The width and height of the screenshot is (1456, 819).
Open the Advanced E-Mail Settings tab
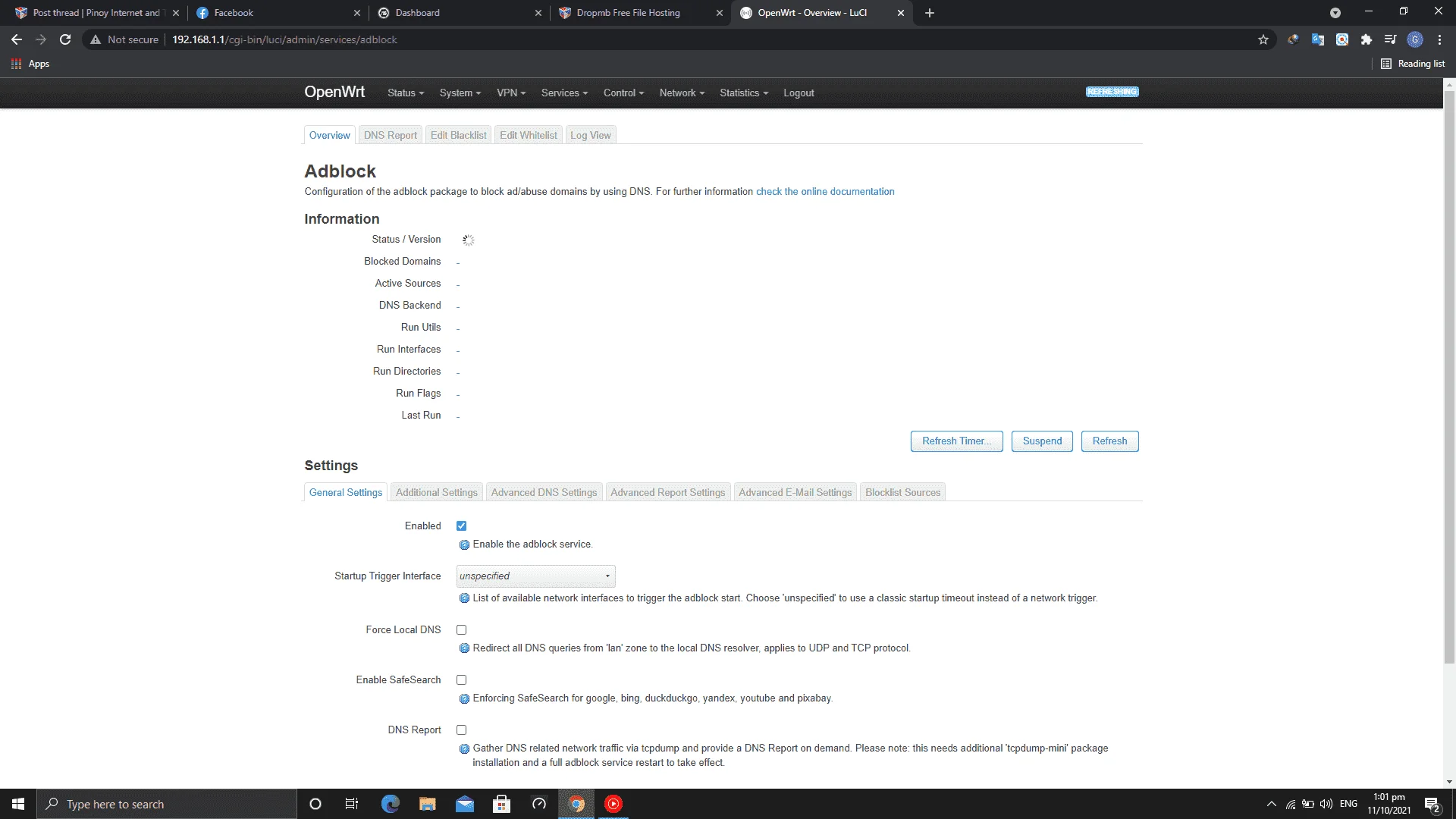pyautogui.click(x=795, y=492)
